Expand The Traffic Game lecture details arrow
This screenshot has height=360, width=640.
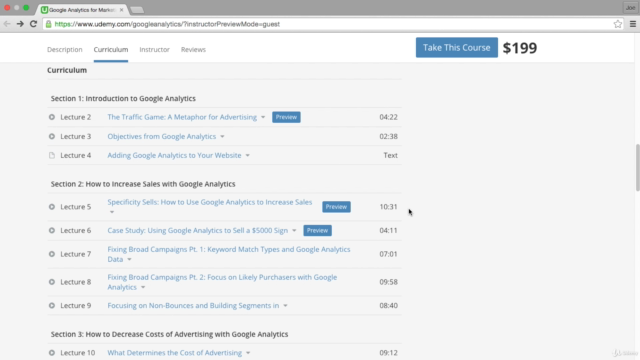pyautogui.click(x=263, y=118)
